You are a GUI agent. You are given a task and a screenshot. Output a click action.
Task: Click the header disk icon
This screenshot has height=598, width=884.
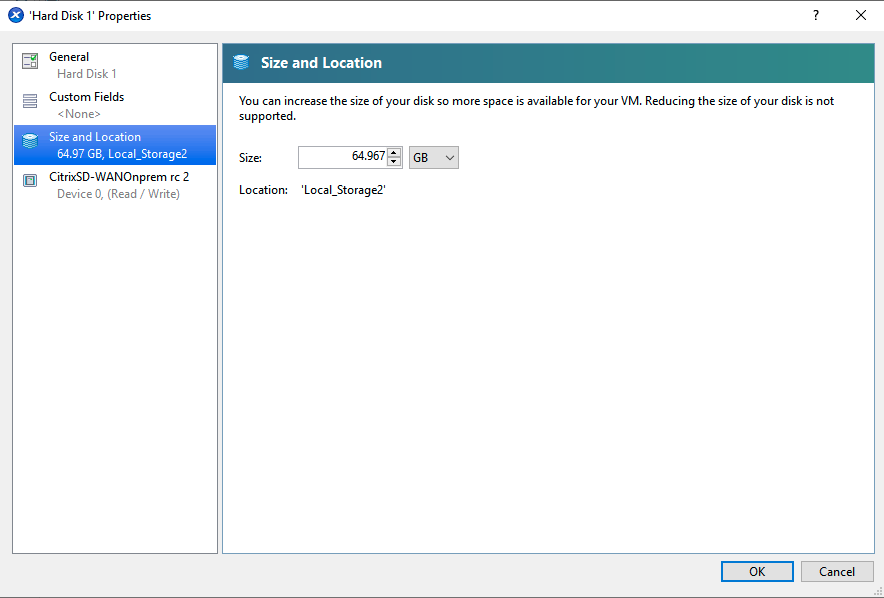[x=241, y=63]
